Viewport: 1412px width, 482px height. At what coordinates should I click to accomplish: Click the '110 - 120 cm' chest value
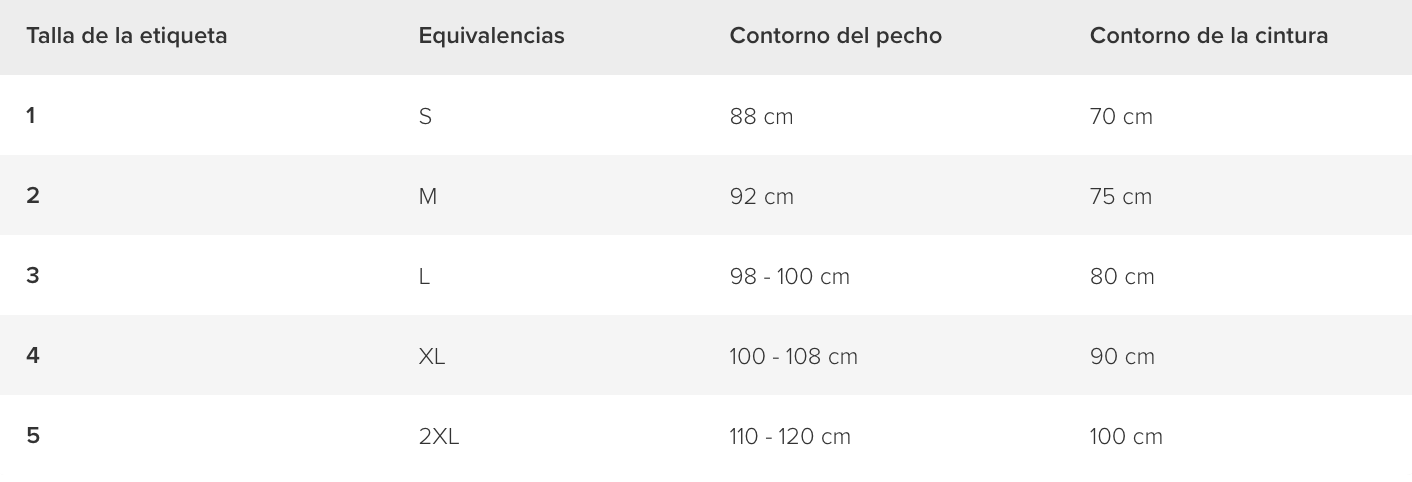[790, 436]
